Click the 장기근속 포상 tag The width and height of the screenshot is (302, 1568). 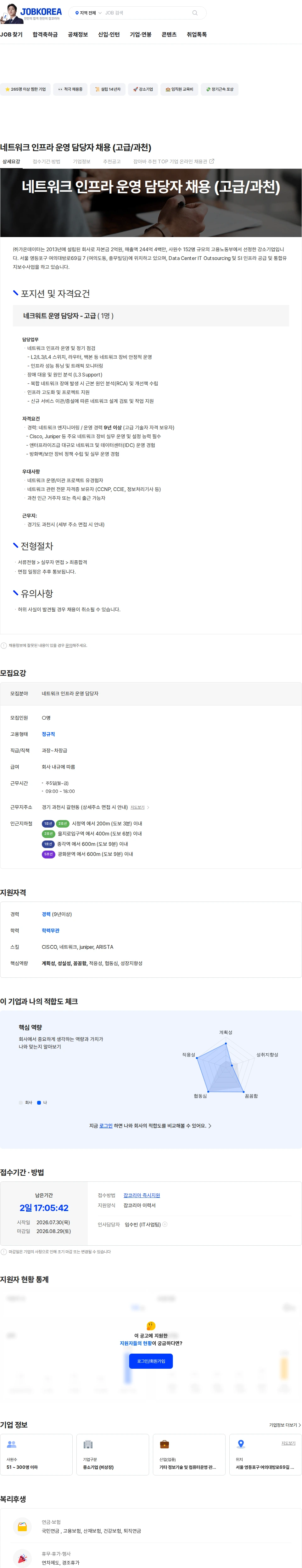coord(220,89)
